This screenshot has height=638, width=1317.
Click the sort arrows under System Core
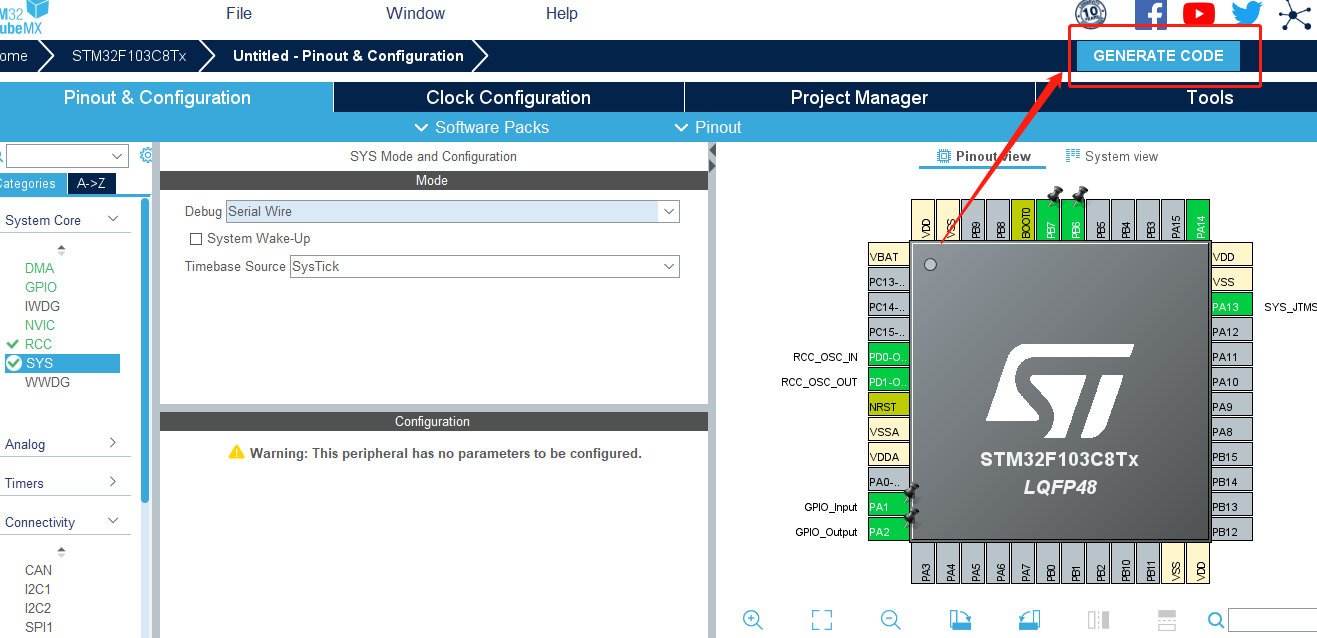pos(61,250)
